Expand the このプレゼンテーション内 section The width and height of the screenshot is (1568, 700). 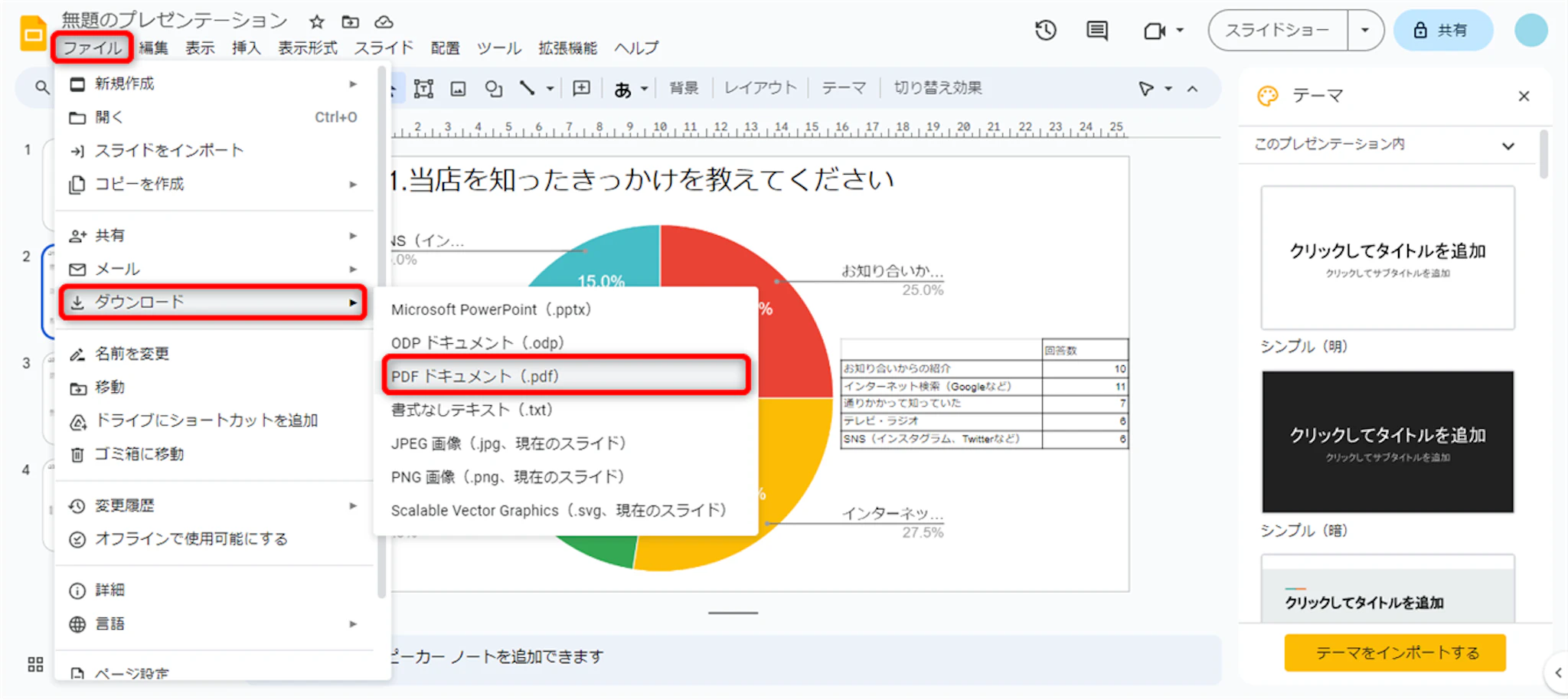[x=1508, y=146]
